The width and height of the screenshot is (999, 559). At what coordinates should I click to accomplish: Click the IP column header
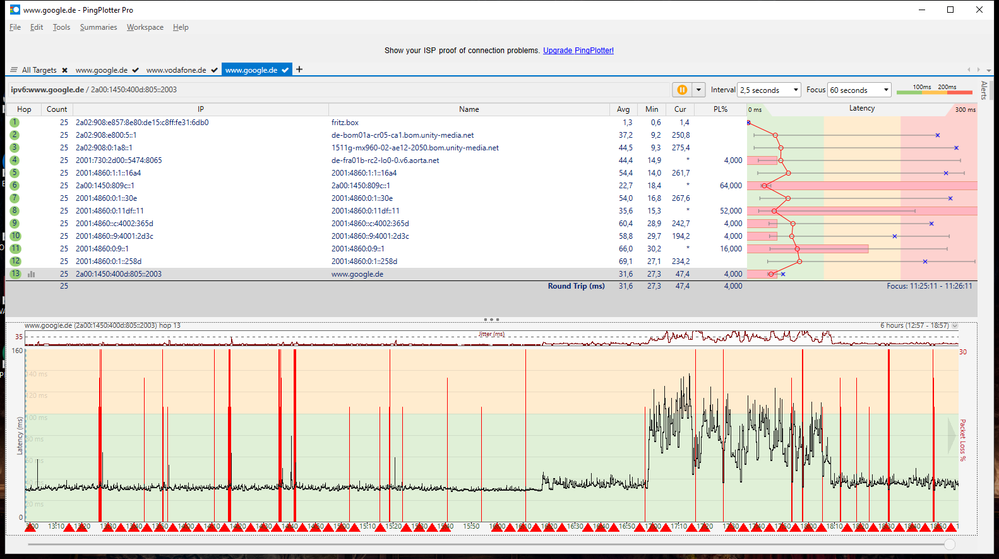point(201,110)
